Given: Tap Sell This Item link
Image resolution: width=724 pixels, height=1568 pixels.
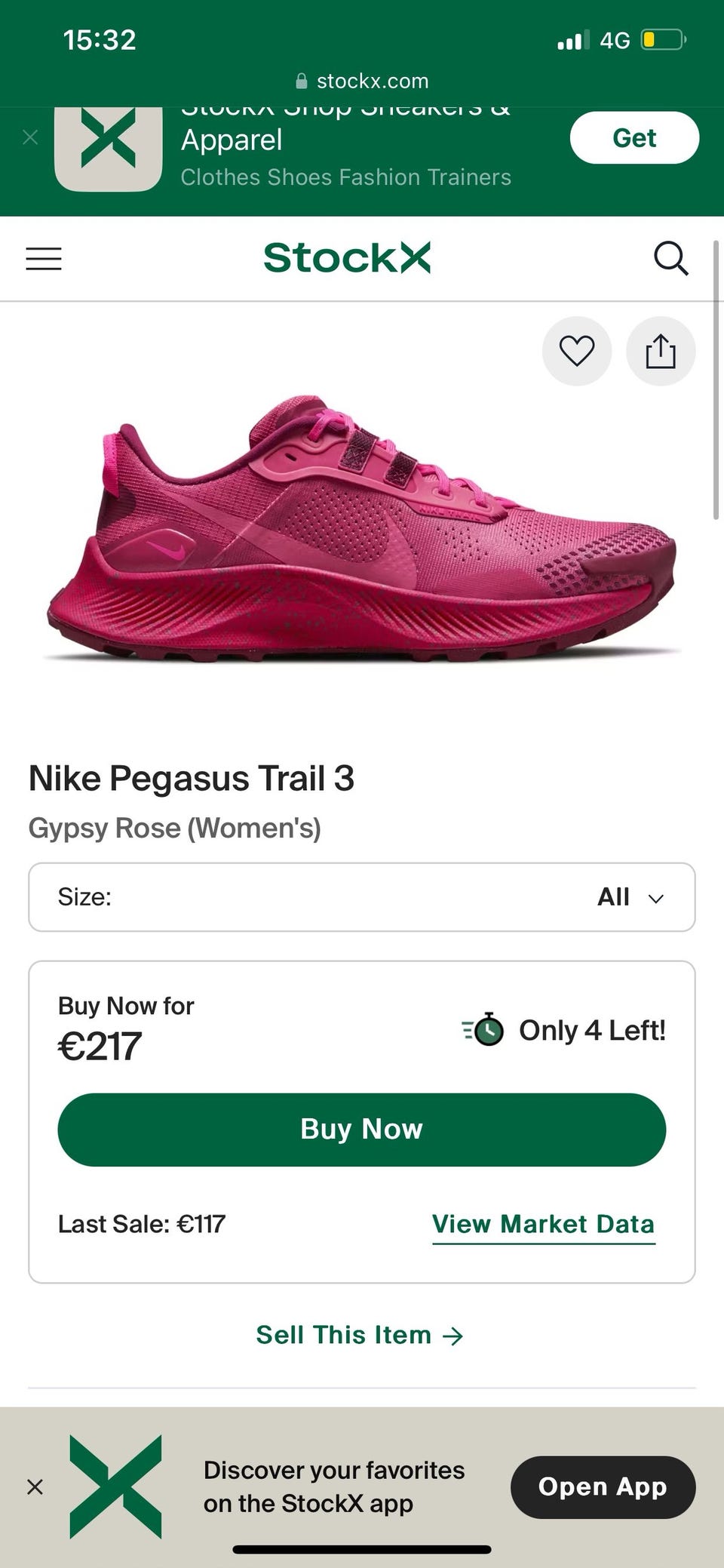Looking at the screenshot, I should coord(360,1335).
